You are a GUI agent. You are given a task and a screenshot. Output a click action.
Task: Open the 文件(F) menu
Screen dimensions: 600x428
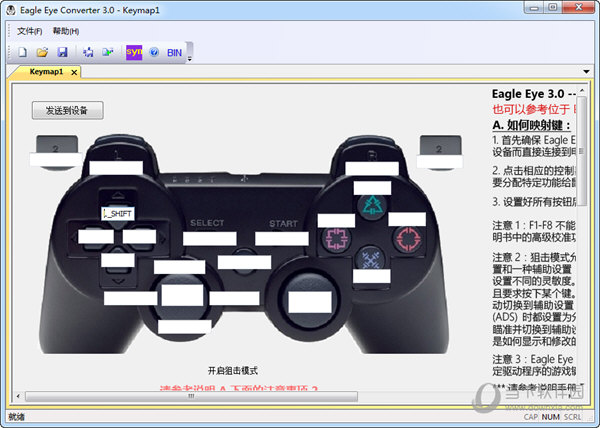pos(29,31)
